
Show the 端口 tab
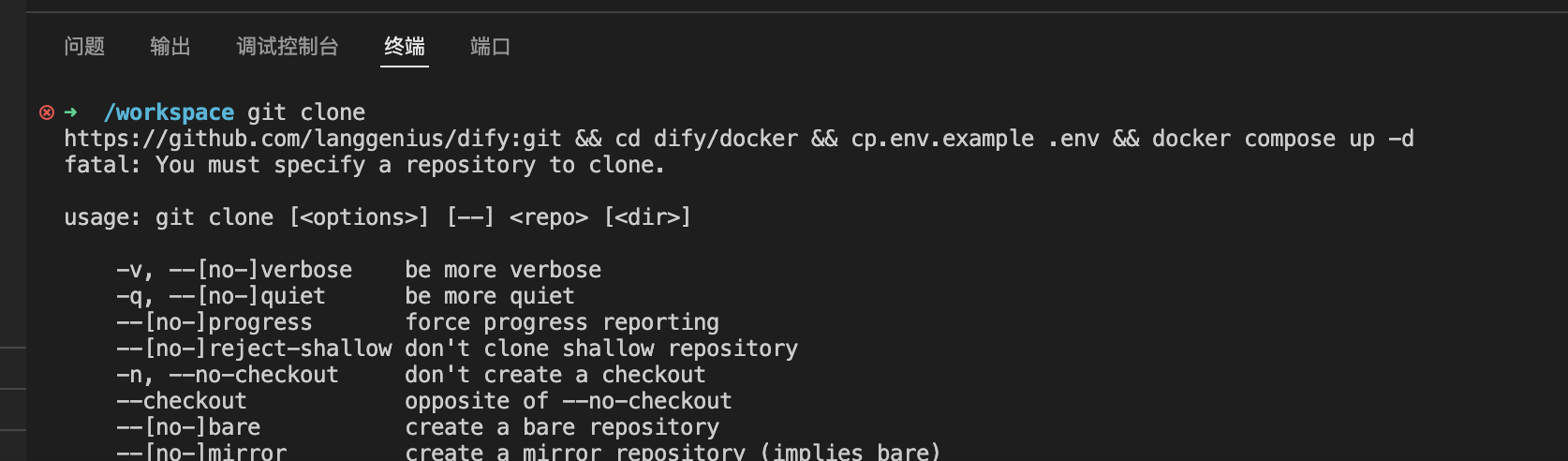point(491,46)
